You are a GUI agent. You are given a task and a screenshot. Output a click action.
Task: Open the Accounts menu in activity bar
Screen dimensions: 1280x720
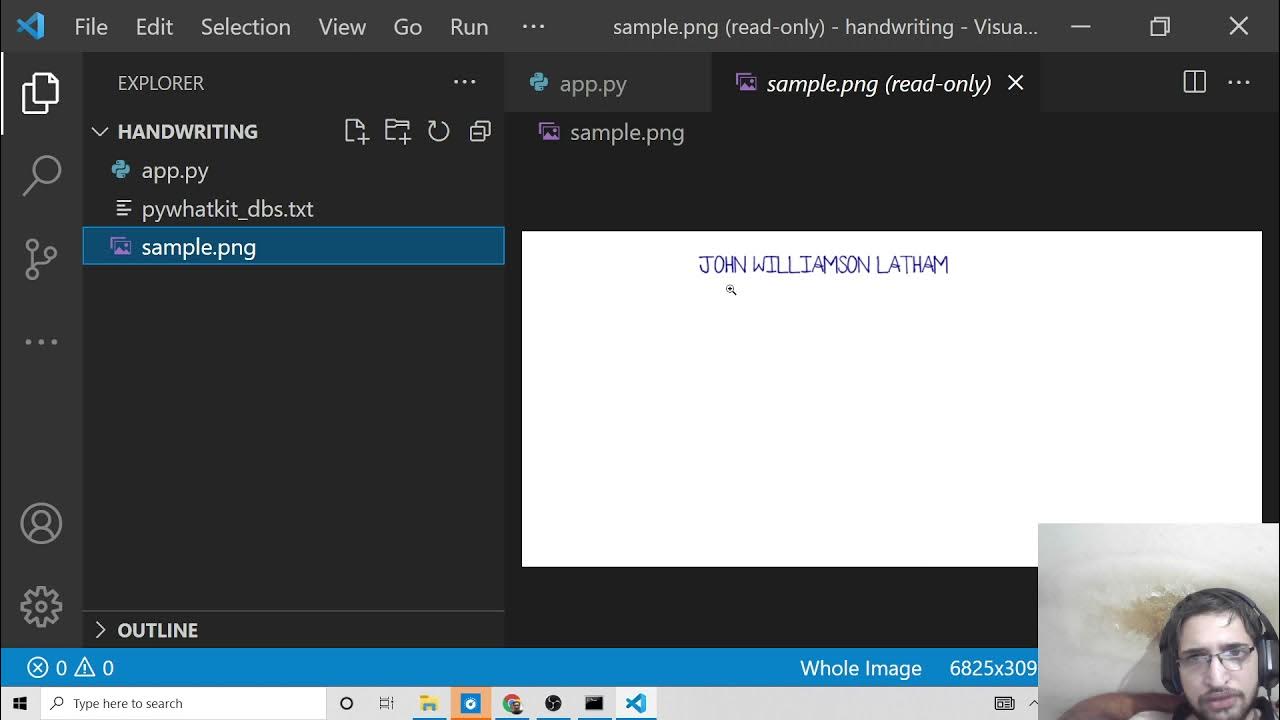coord(41,524)
